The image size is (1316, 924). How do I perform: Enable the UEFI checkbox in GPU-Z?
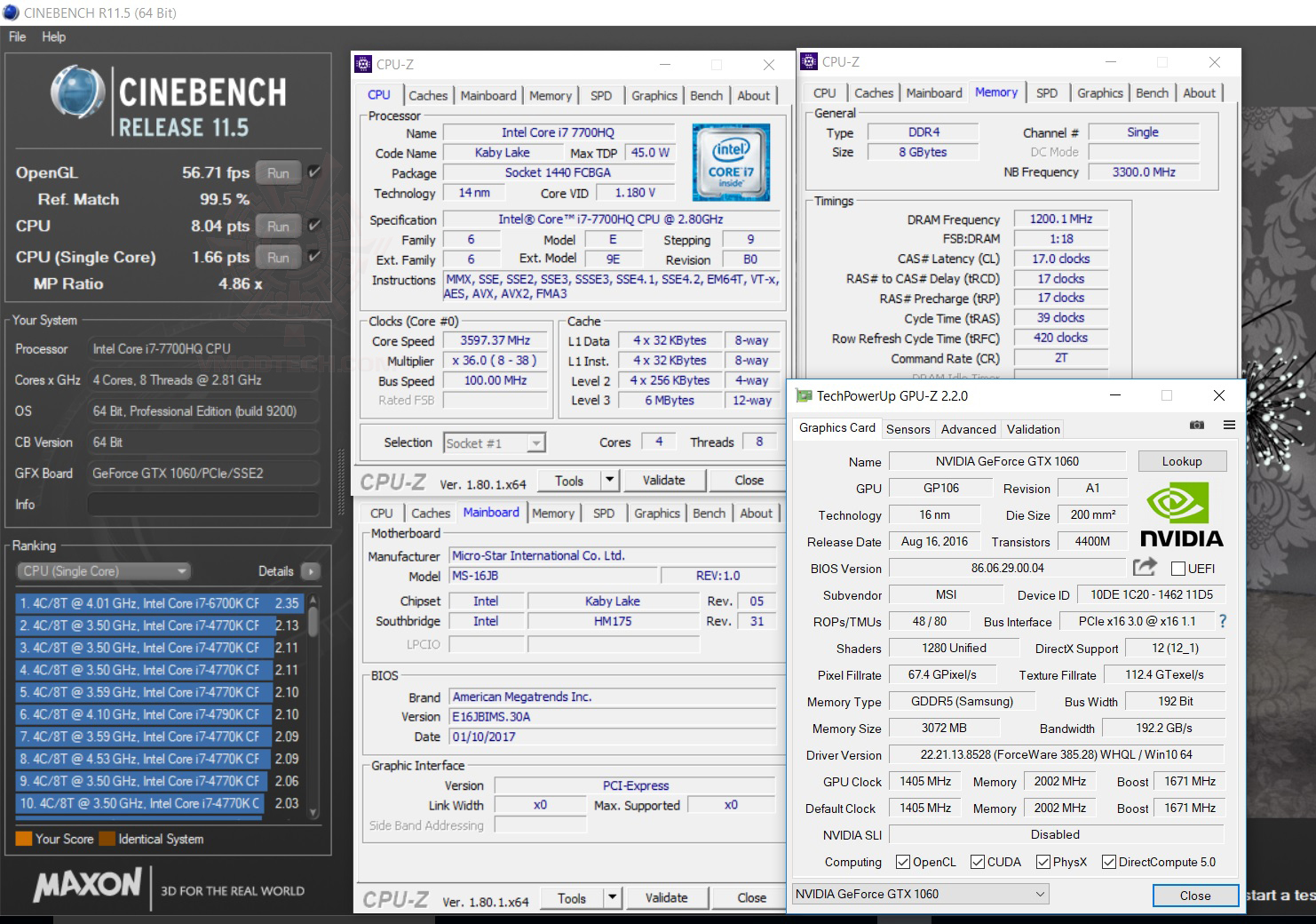[x=1178, y=569]
